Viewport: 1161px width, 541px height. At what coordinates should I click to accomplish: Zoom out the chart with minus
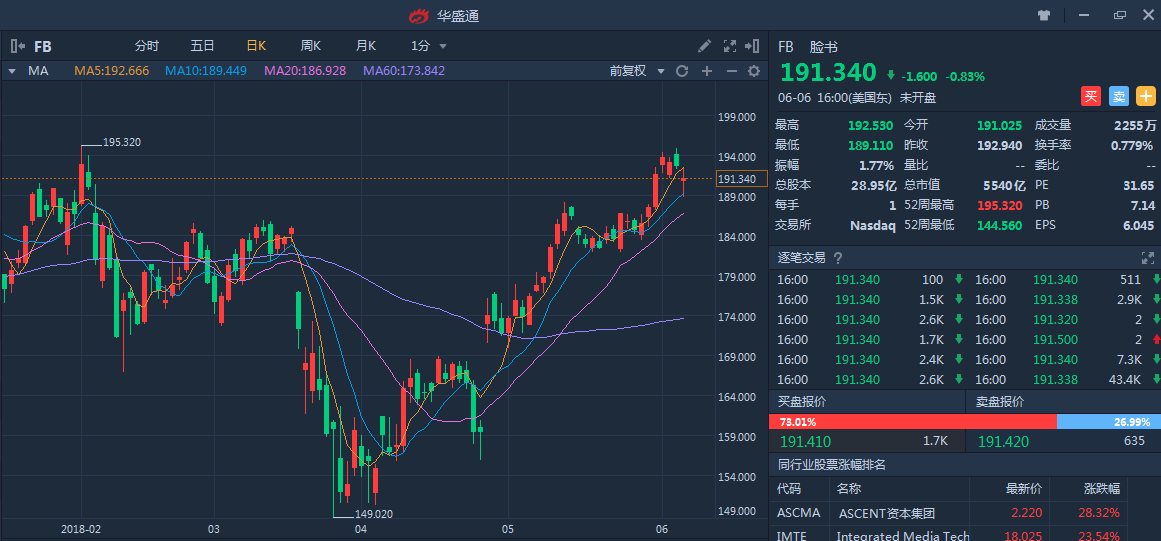pyautogui.click(x=731, y=71)
